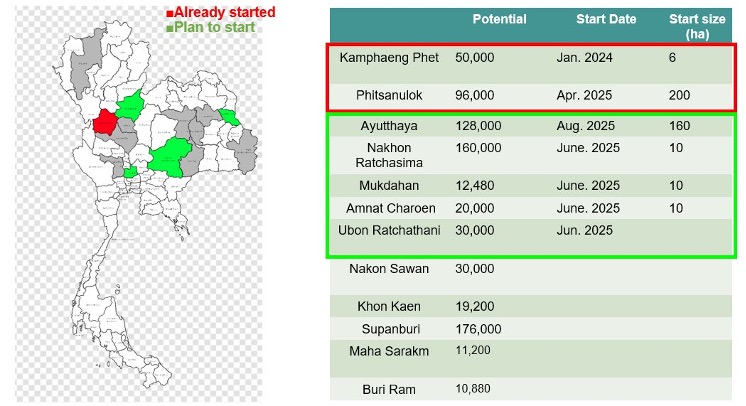Click the Ubon Ratchathani province cell
This screenshot has height=406, width=746.
point(389,230)
